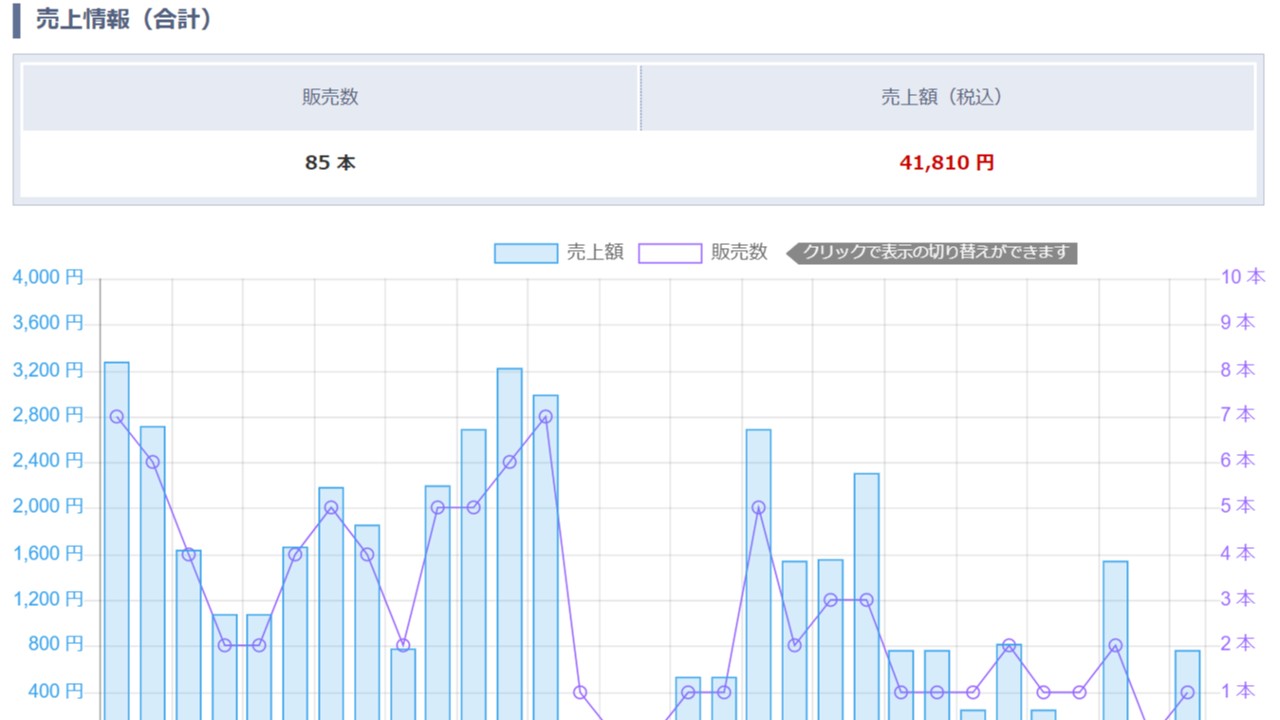Toggle the 売上額 legend series
The image size is (1280, 720).
click(559, 253)
